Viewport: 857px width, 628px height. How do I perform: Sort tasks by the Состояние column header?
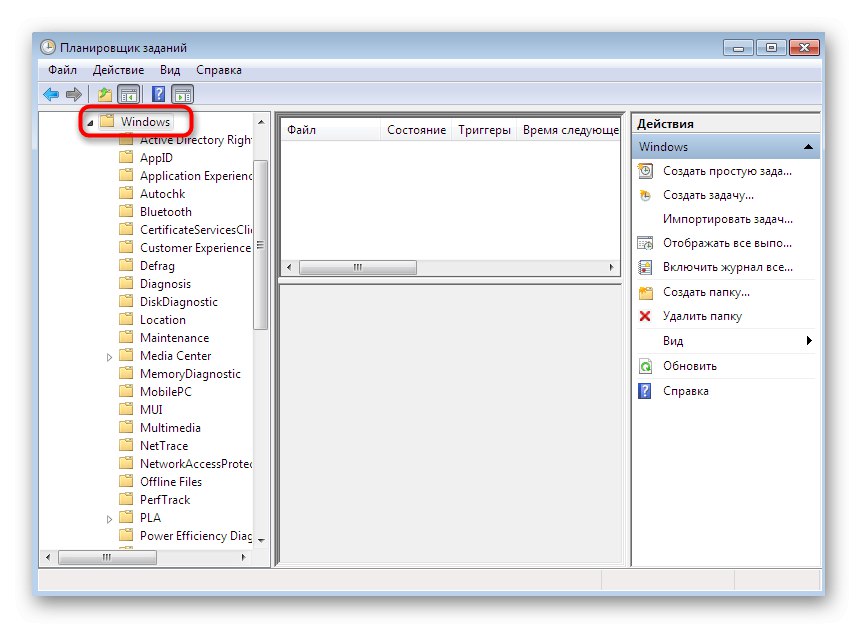tap(417, 129)
